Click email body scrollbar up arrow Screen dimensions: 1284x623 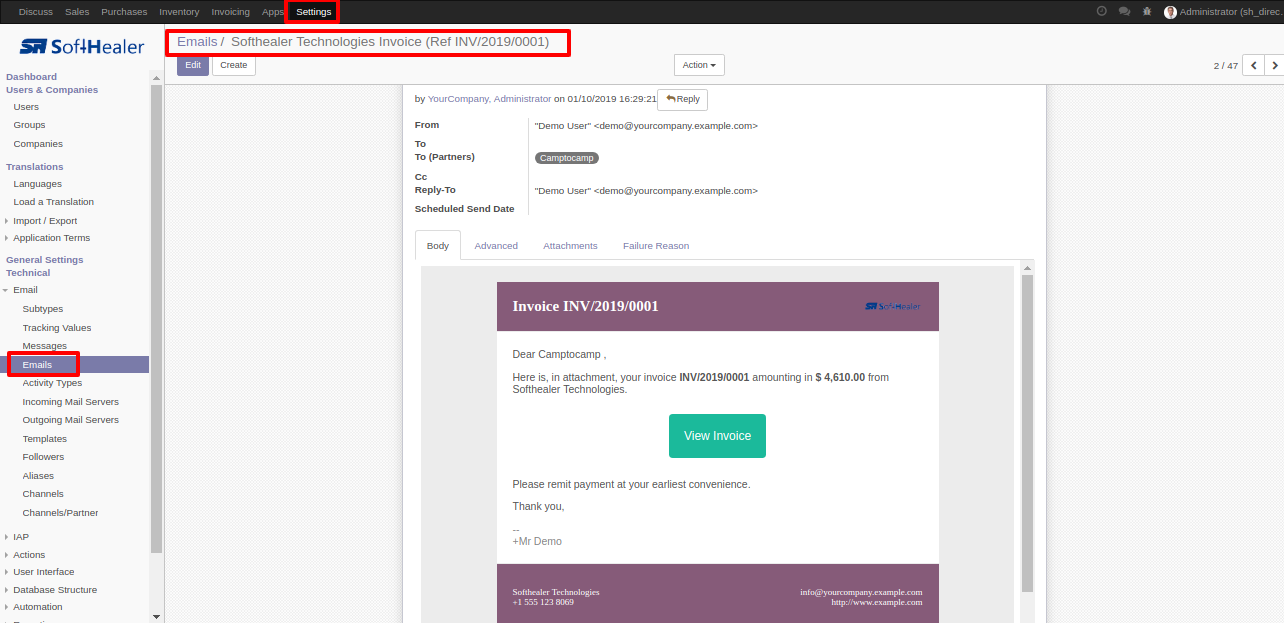1027,268
